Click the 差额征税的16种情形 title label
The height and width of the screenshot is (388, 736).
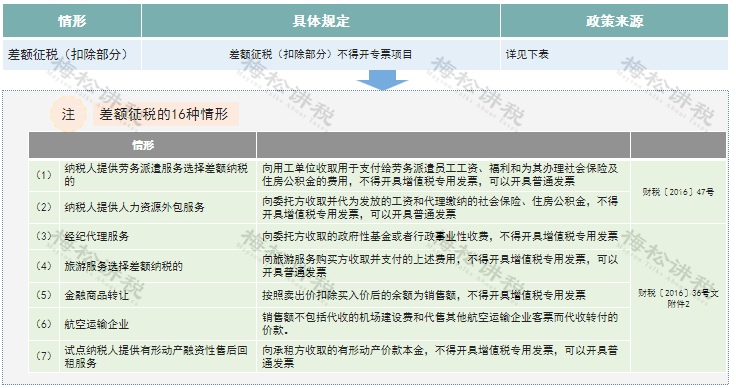(164, 114)
